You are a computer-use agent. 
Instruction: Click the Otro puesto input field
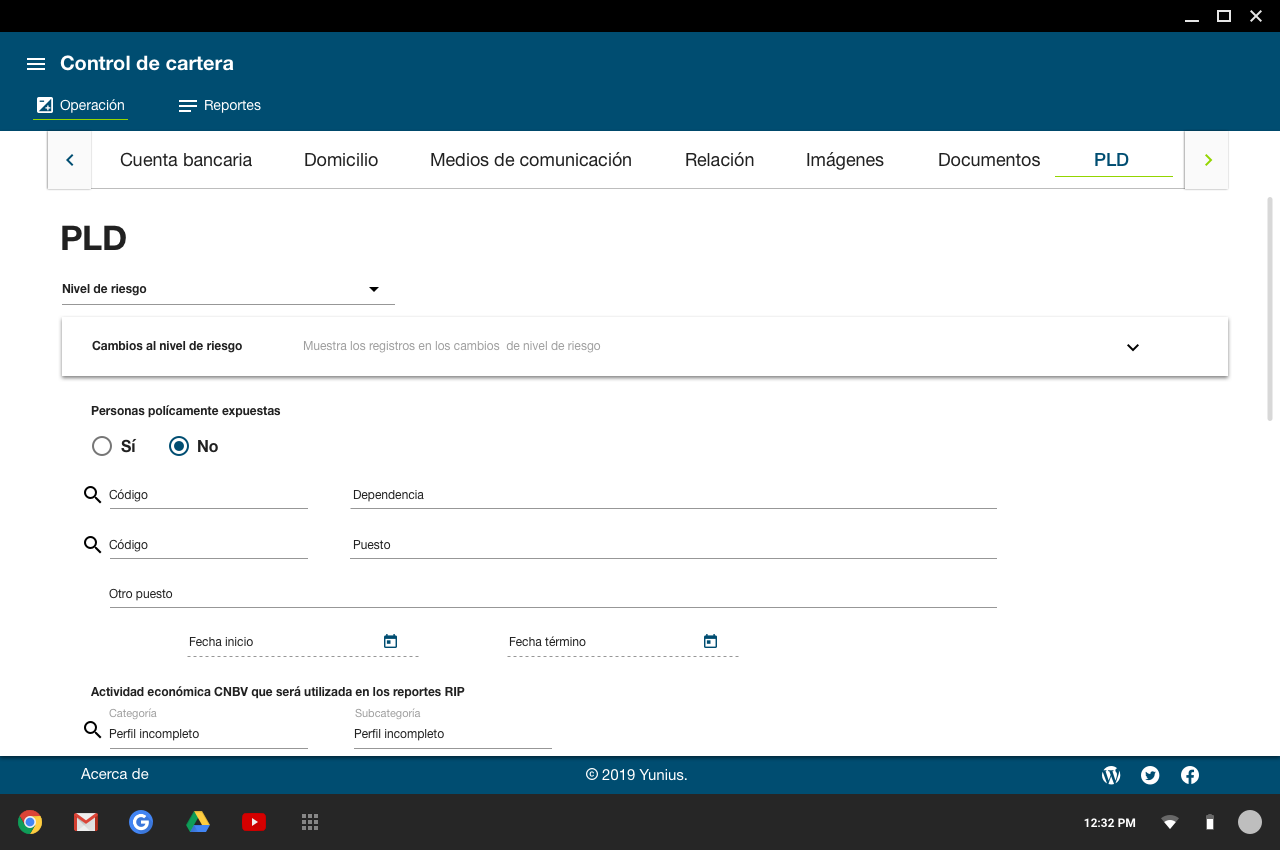[552, 594]
